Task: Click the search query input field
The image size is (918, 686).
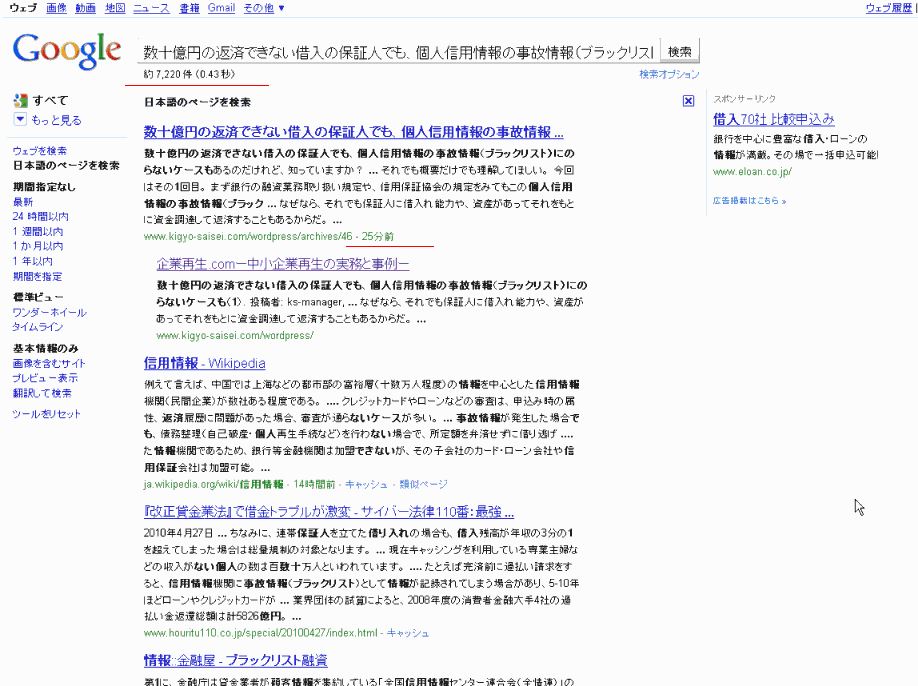Action: (398, 52)
